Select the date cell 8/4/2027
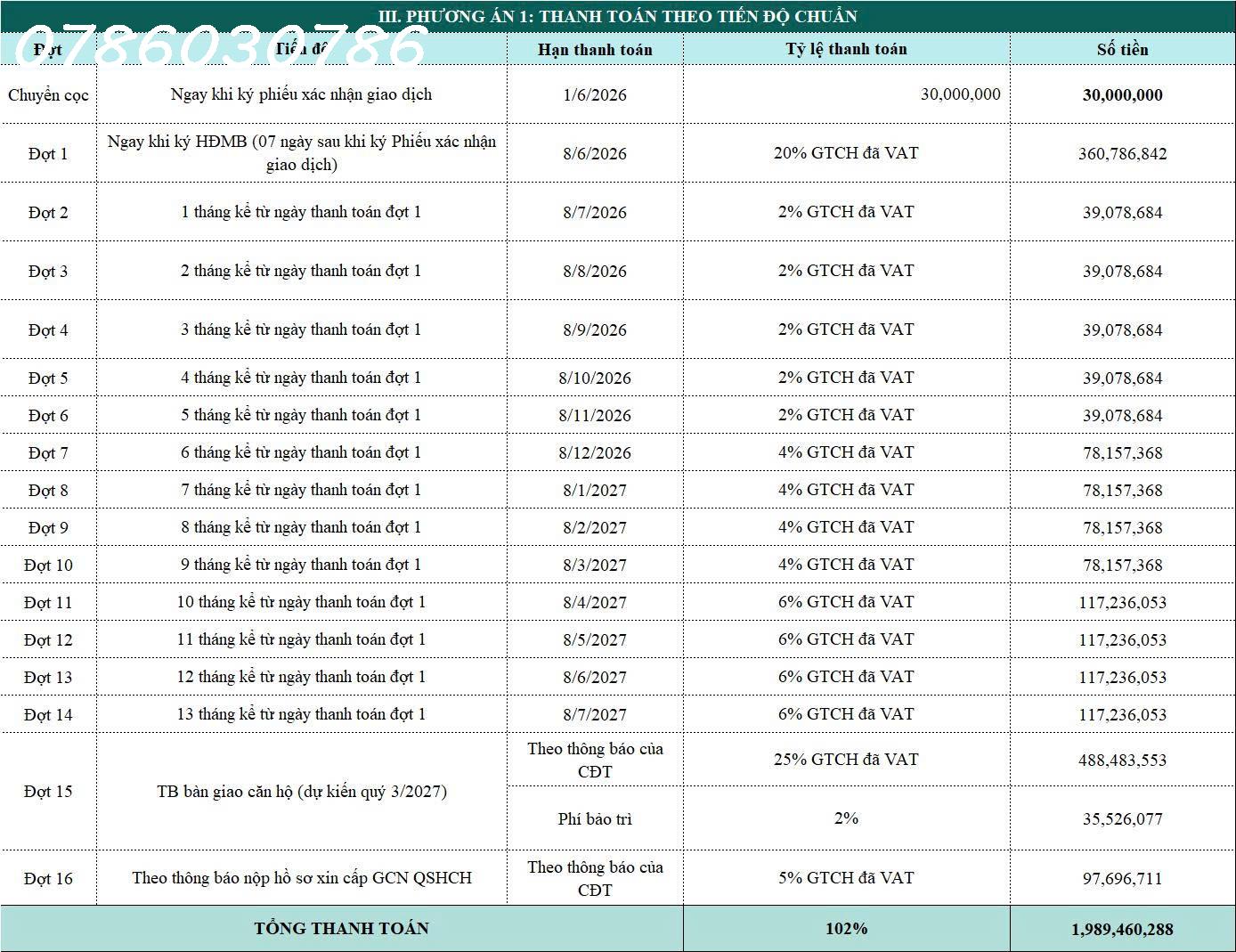 [595, 602]
